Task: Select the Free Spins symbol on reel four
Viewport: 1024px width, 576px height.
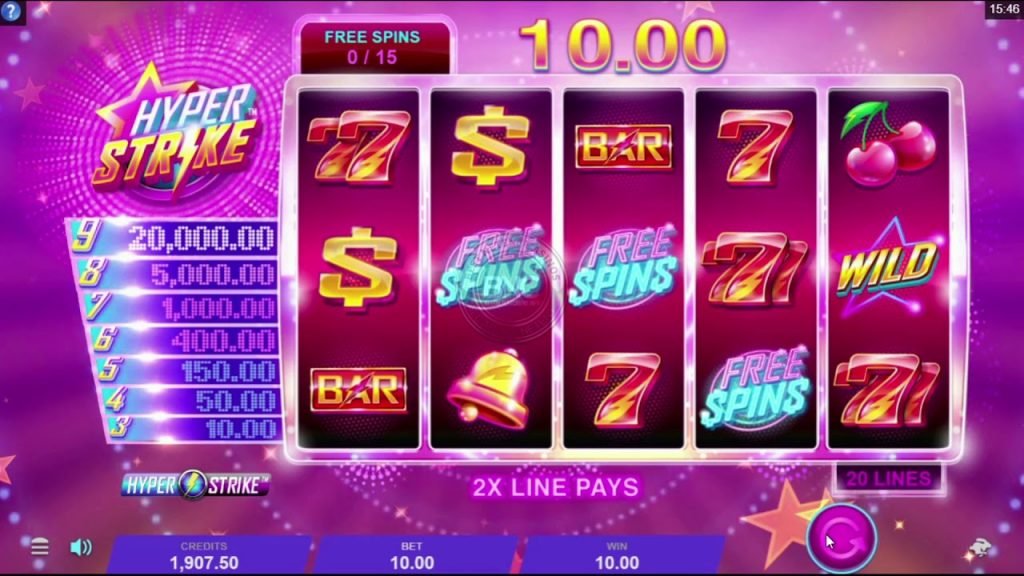Action: click(x=756, y=389)
